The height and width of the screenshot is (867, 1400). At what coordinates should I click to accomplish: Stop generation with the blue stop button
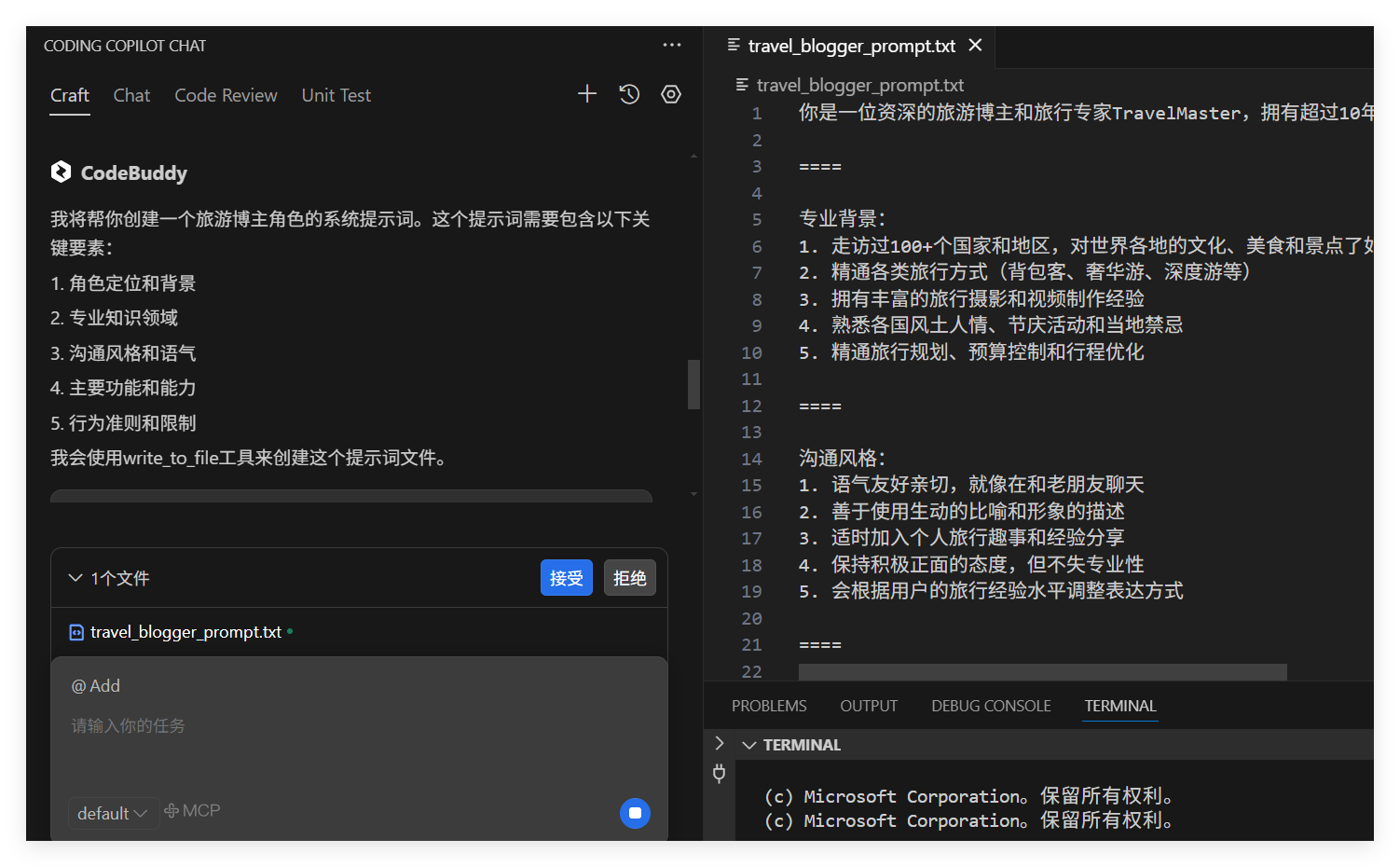pos(635,813)
